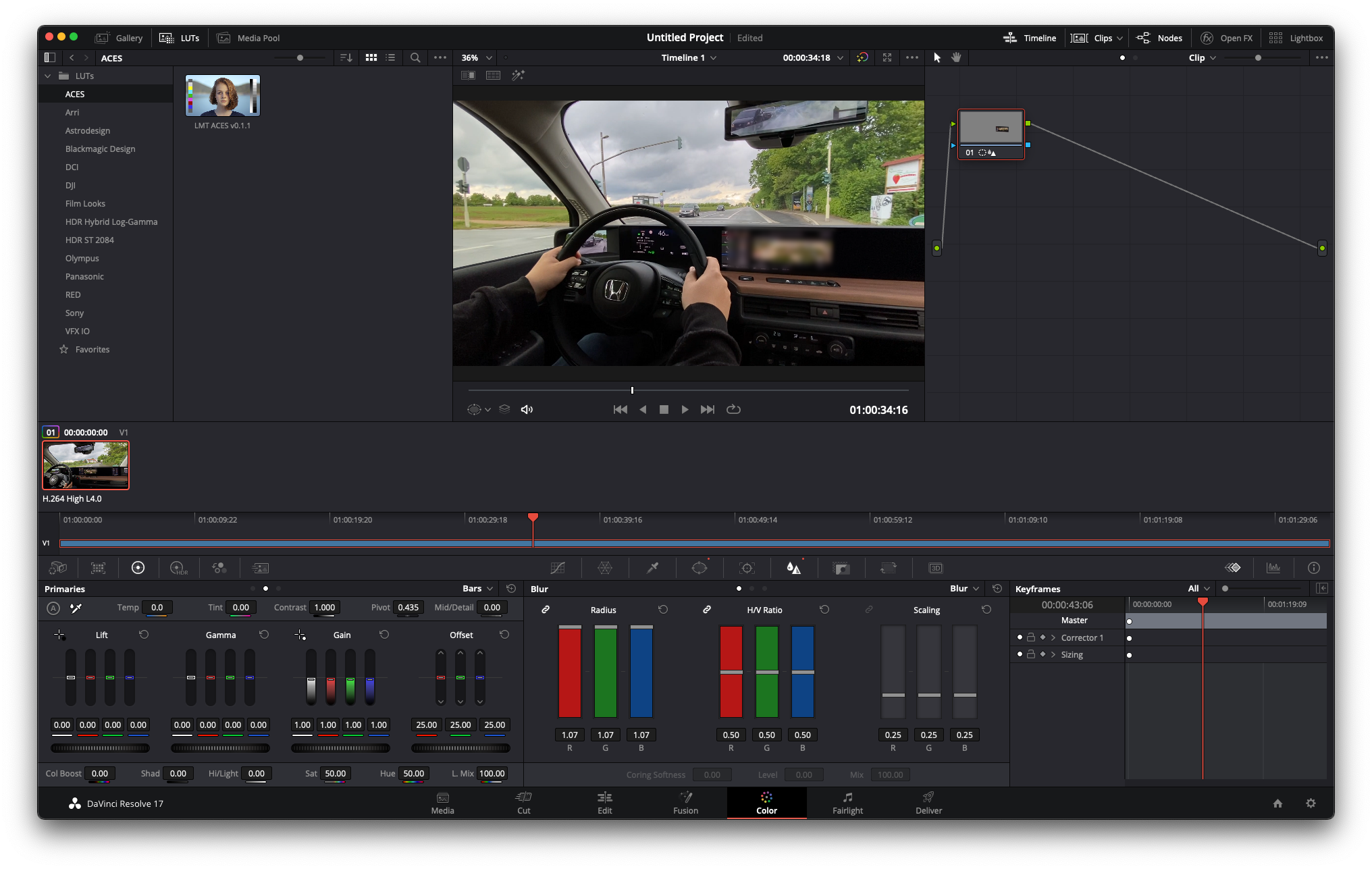Open the Tracker palette icon
Viewport: 1372px width, 869px height.
coord(747,568)
